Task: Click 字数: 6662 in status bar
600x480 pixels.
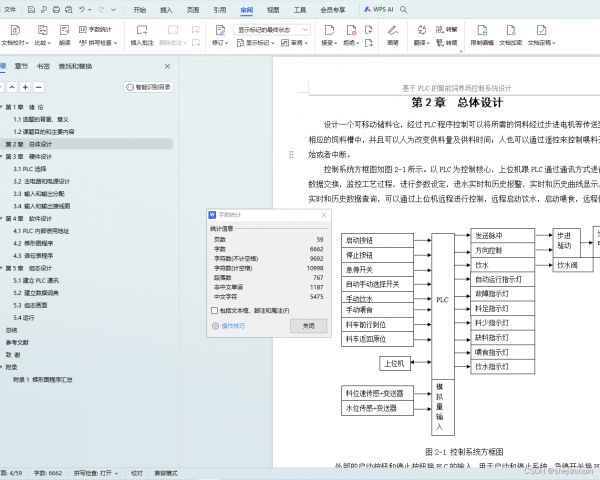Action: pos(48,473)
